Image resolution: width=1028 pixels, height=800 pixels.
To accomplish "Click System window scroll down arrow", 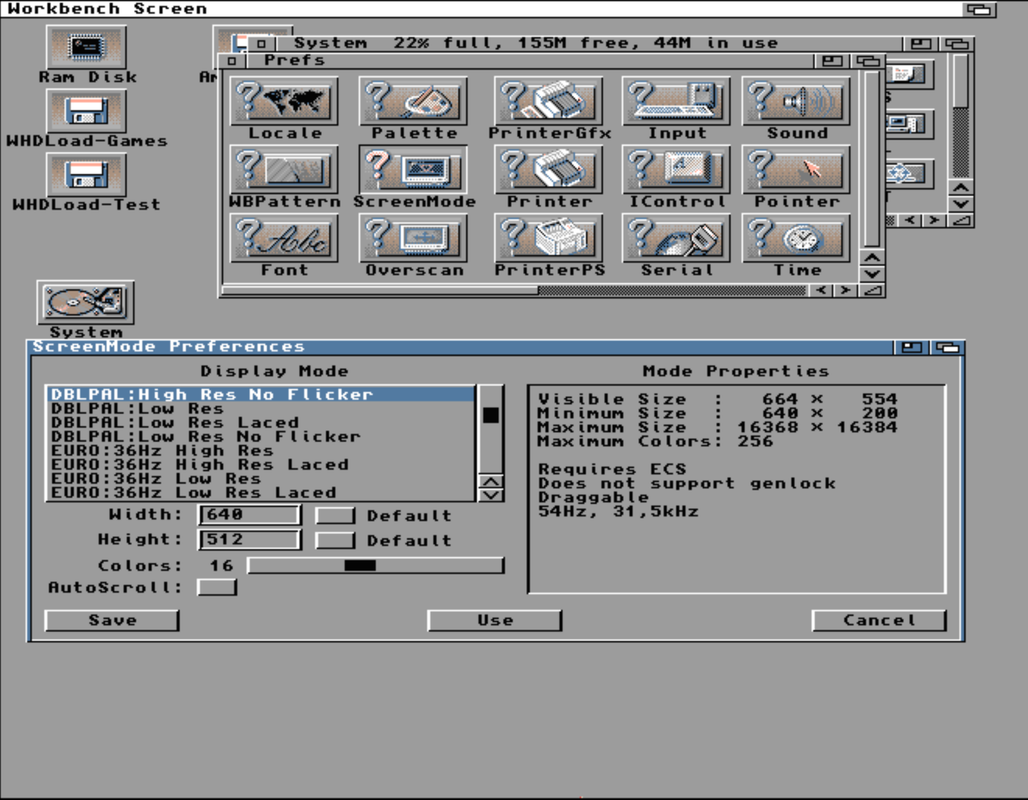I will [x=961, y=203].
